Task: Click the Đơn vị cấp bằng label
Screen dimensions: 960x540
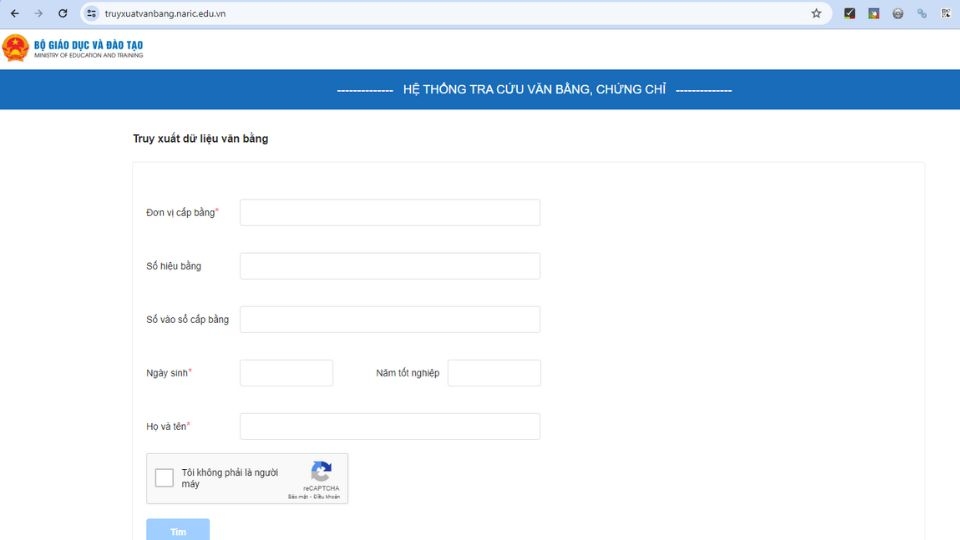Action: click(182, 212)
